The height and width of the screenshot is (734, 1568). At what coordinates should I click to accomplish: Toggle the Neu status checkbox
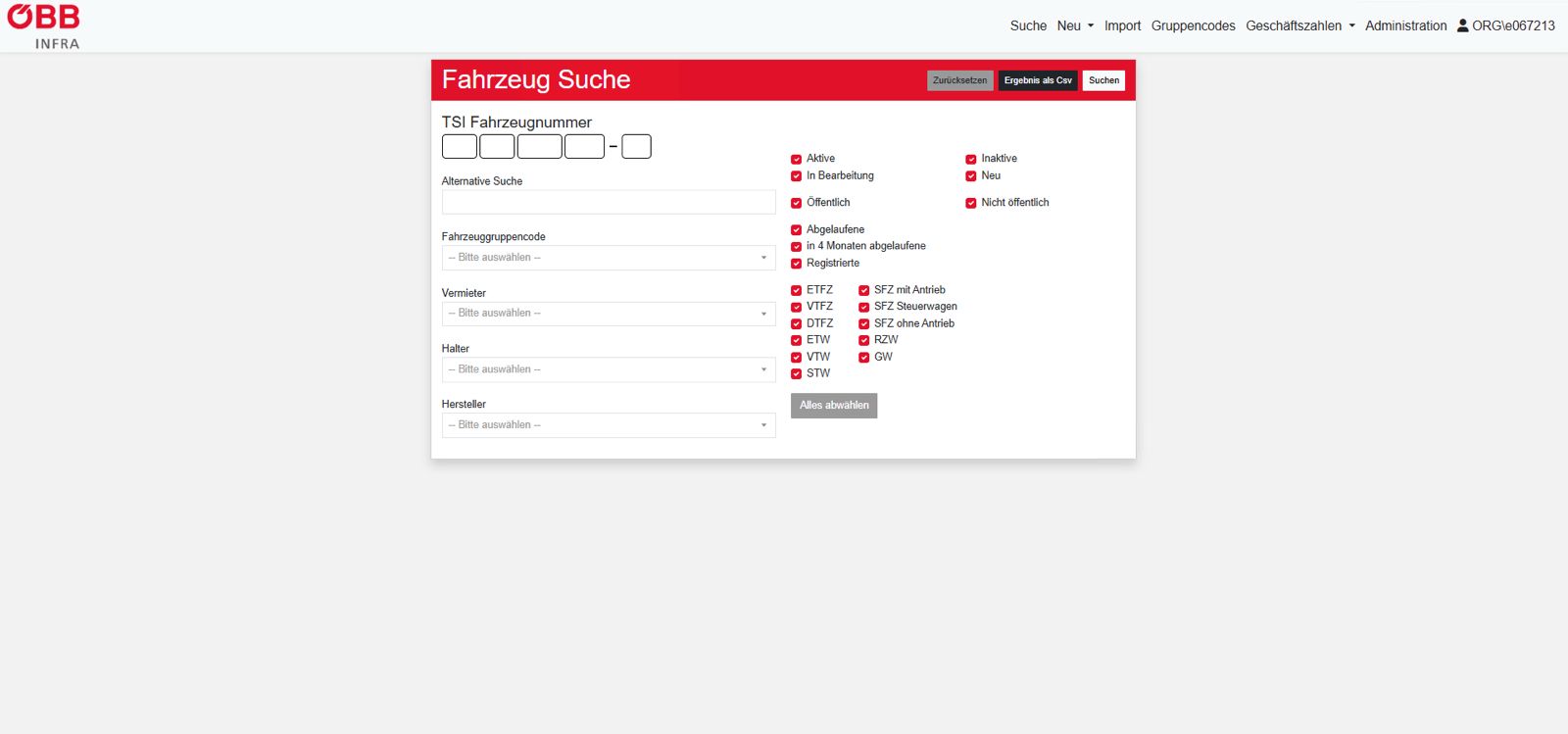(x=971, y=176)
